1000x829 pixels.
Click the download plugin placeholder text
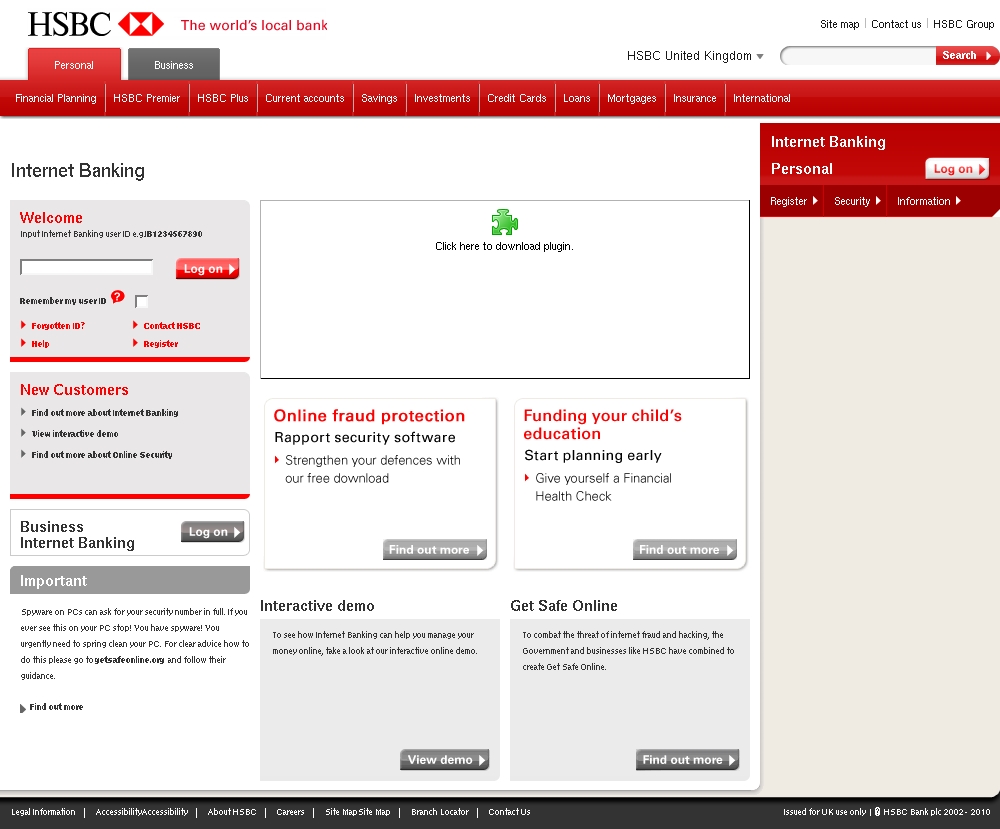(504, 246)
